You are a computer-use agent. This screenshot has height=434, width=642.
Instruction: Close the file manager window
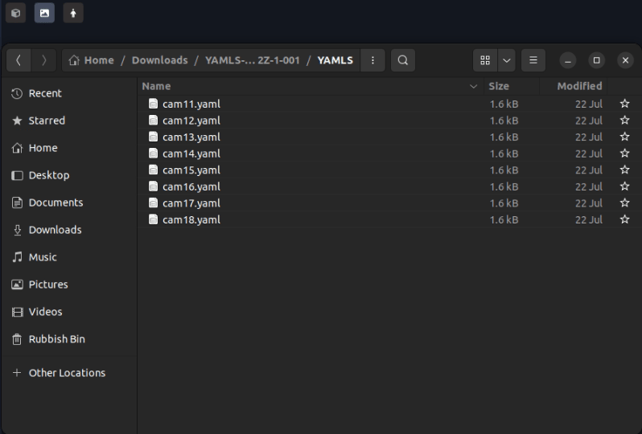tap(625, 60)
